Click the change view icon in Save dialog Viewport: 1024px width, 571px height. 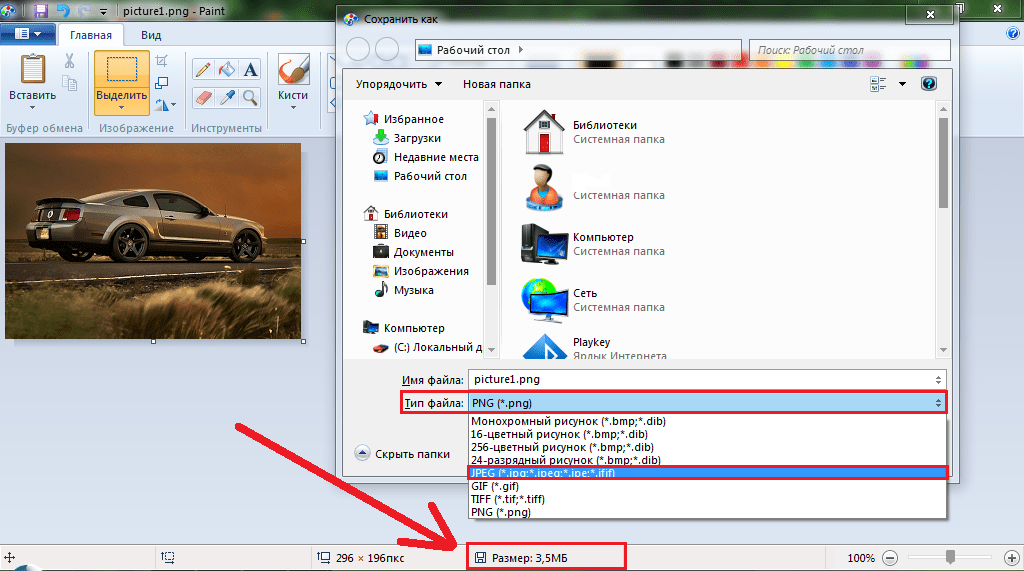coord(878,84)
